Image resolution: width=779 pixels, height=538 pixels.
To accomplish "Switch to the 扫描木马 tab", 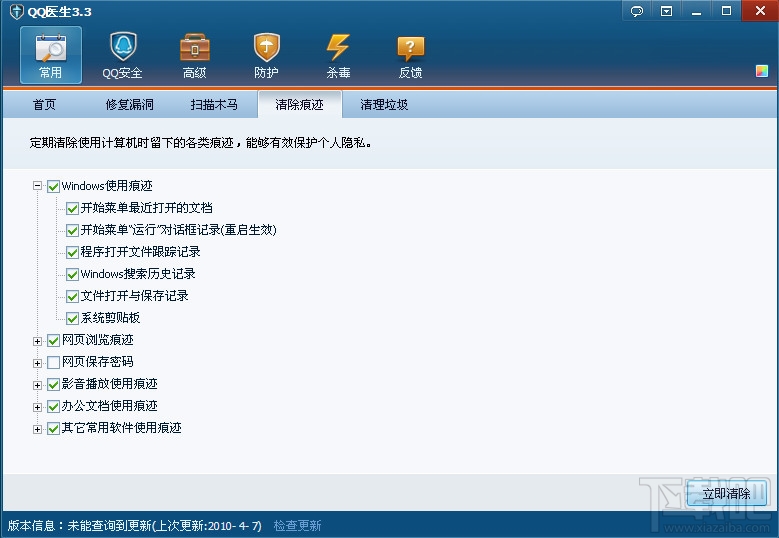I will (x=214, y=105).
